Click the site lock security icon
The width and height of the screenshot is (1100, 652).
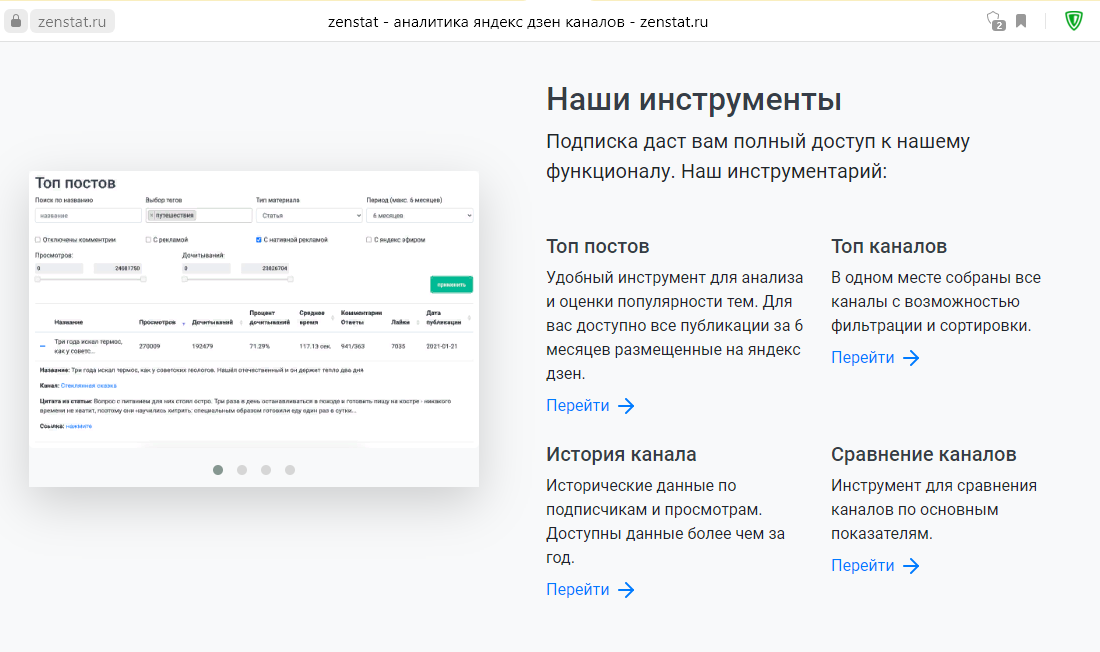(x=15, y=21)
